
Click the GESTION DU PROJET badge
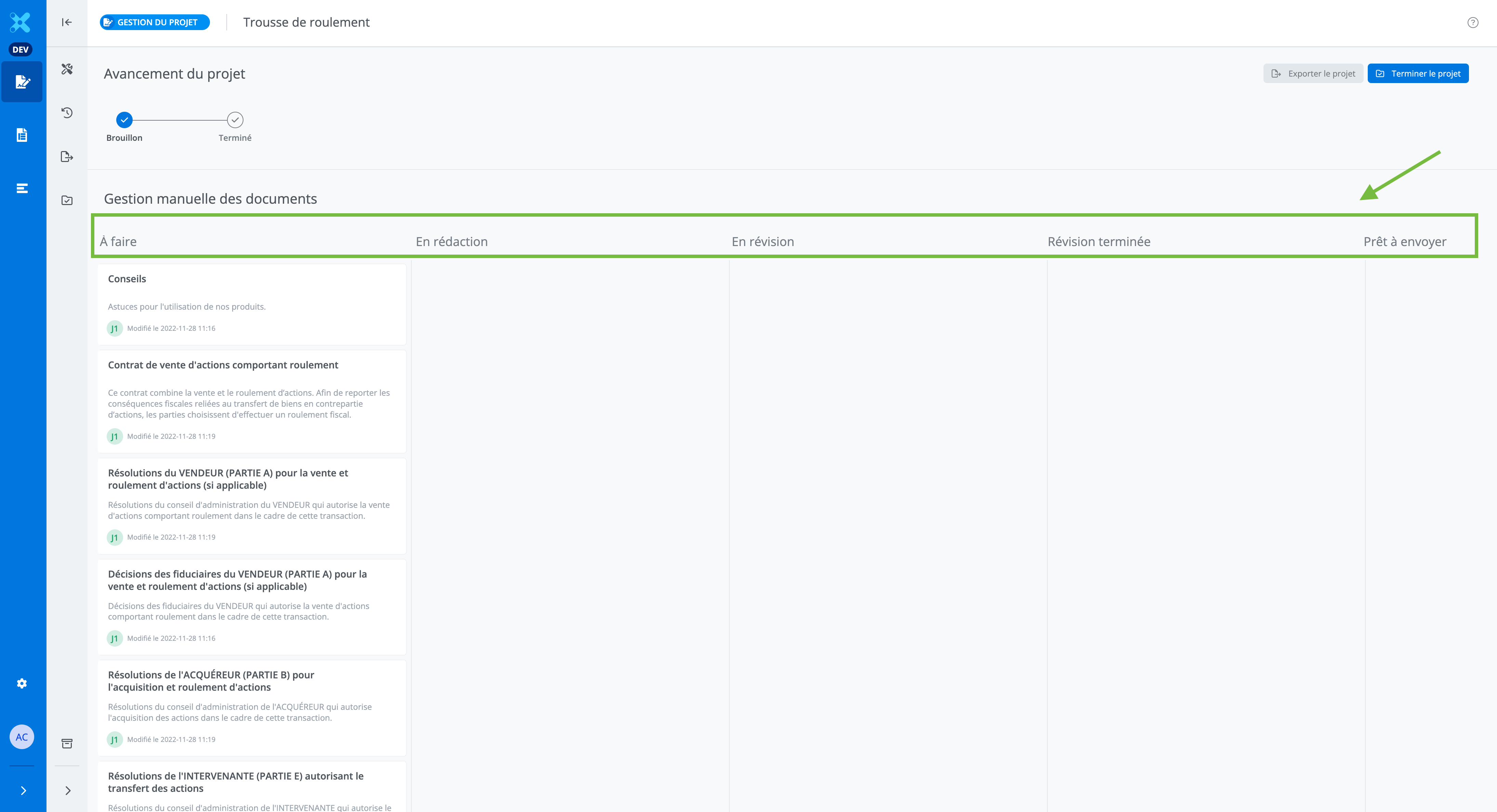pos(155,22)
